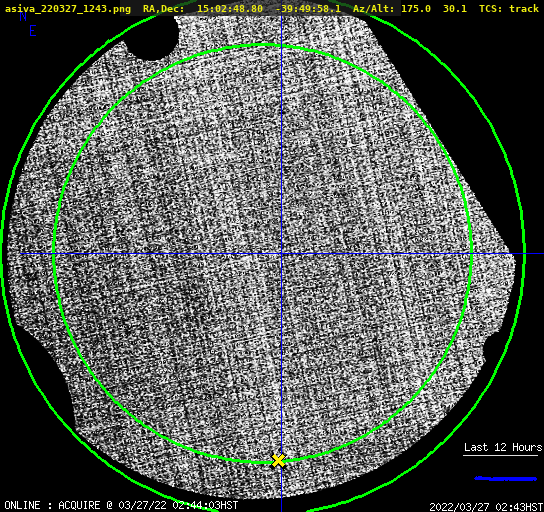The image size is (544, 512).
Task: Click the blue N compass label
Action: pyautogui.click(x=23, y=16)
